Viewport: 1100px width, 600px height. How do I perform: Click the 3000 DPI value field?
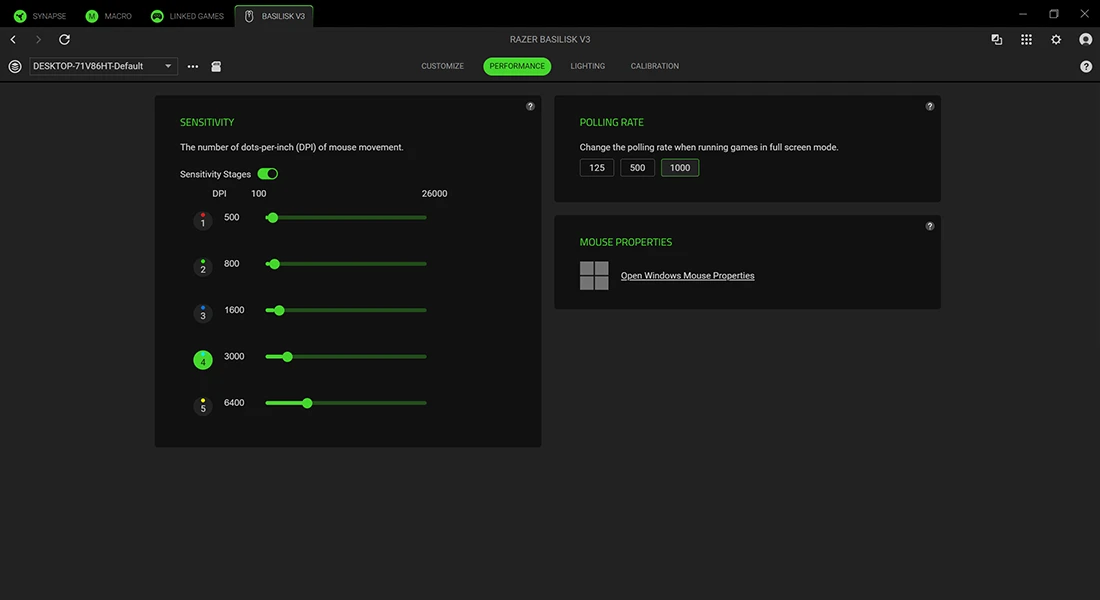click(234, 356)
